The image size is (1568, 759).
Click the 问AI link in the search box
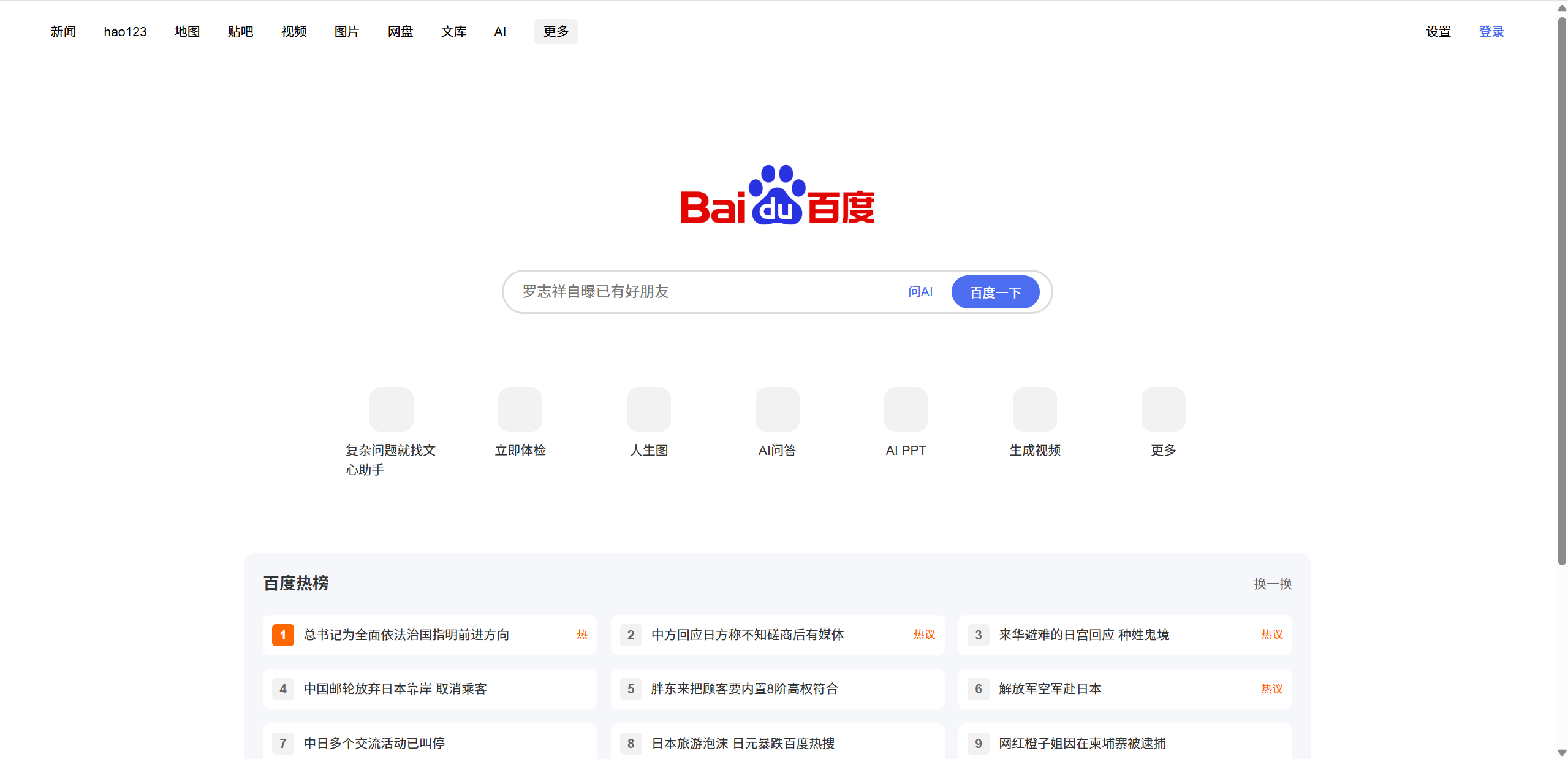[x=920, y=292]
